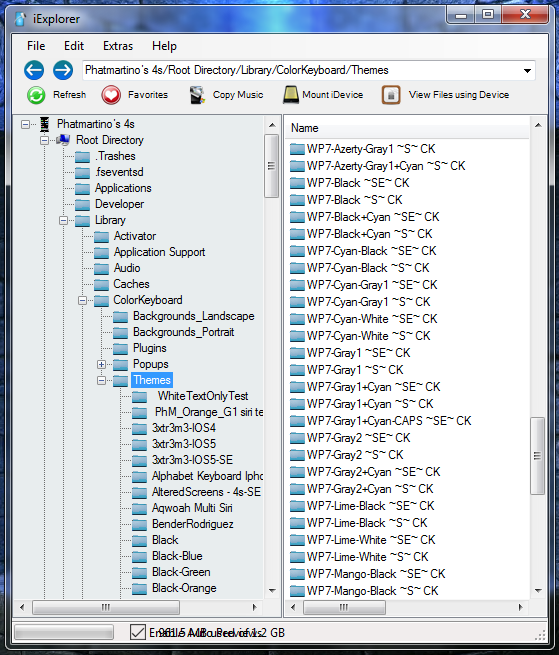Click the iExplorer title bar app icon
This screenshot has height=655, width=559.
[x=20, y=19]
